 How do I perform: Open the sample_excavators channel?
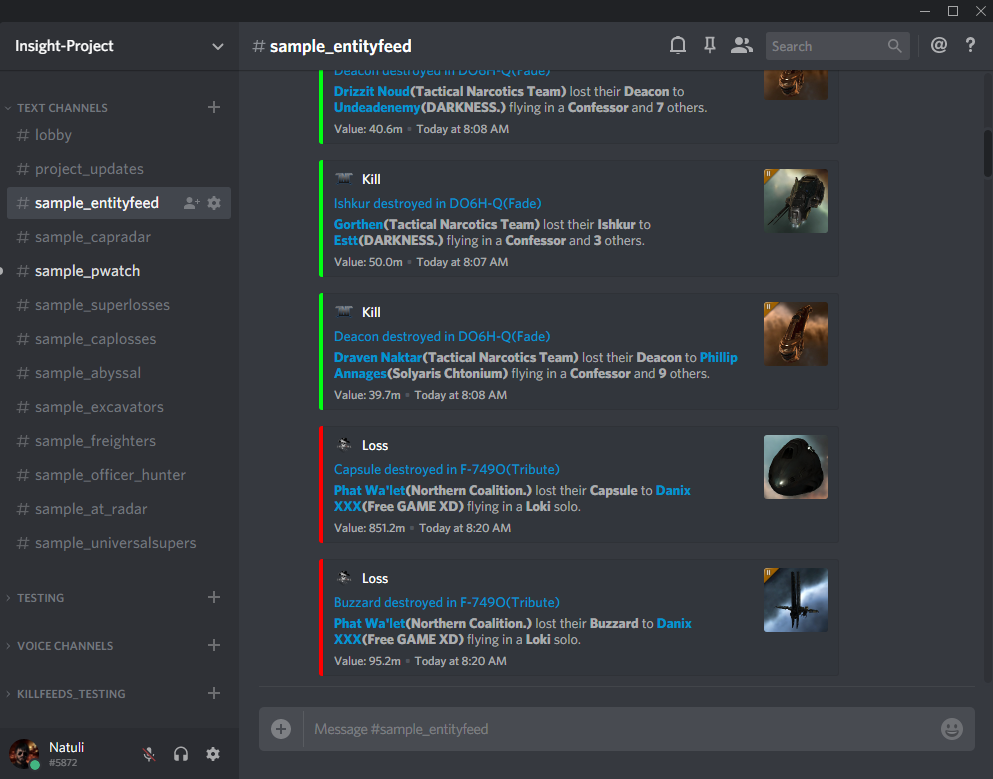pos(118,407)
